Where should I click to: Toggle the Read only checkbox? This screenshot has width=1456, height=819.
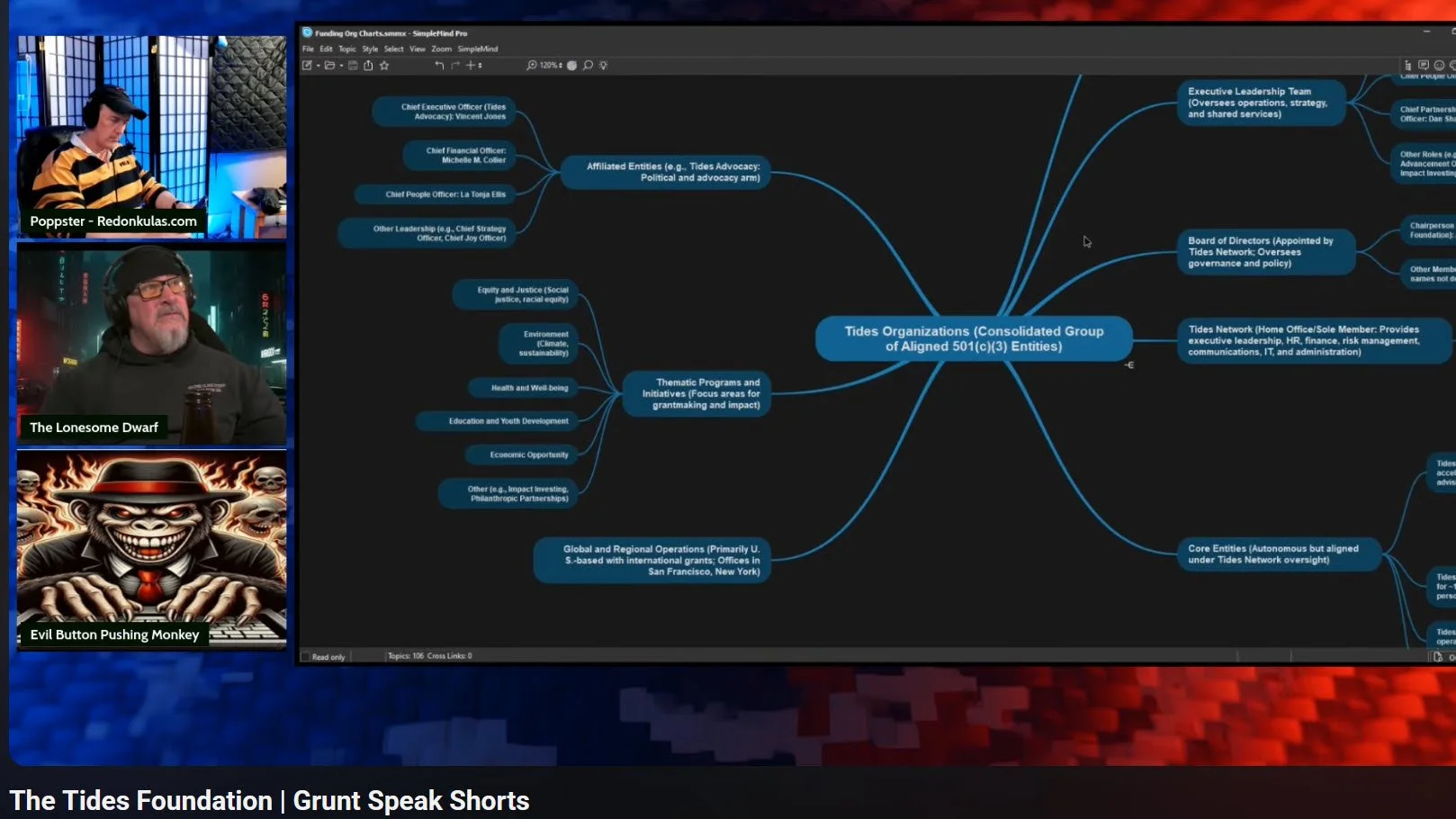305,657
